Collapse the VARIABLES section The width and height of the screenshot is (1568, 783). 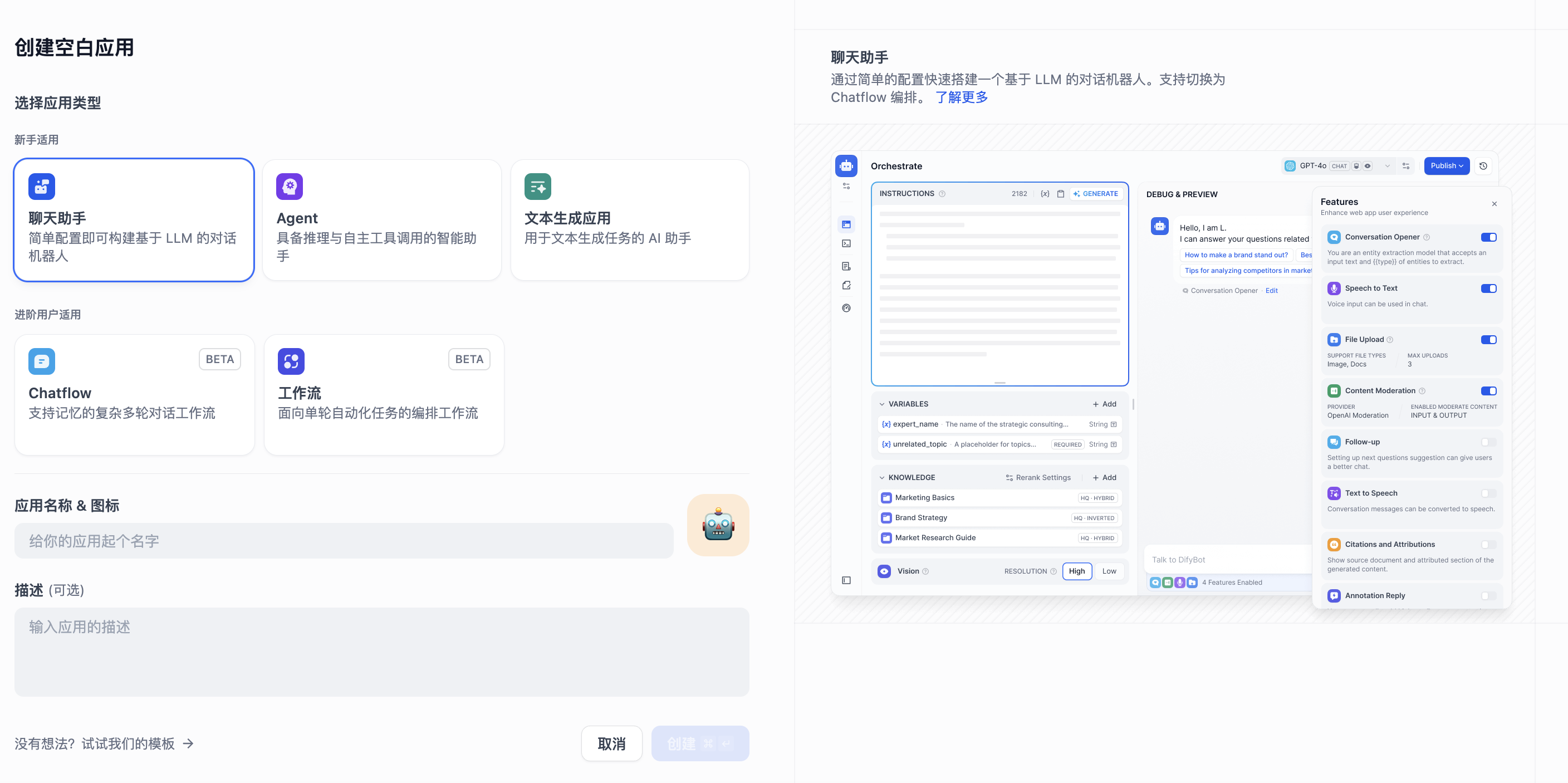(x=882, y=404)
